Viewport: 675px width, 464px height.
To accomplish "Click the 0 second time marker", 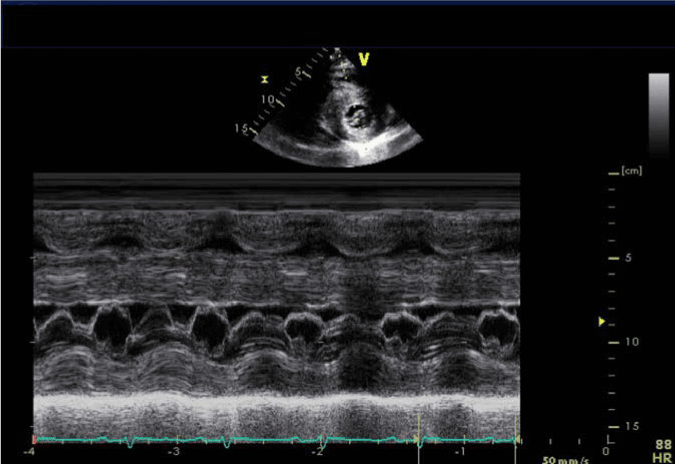I will pyautogui.click(x=605, y=452).
